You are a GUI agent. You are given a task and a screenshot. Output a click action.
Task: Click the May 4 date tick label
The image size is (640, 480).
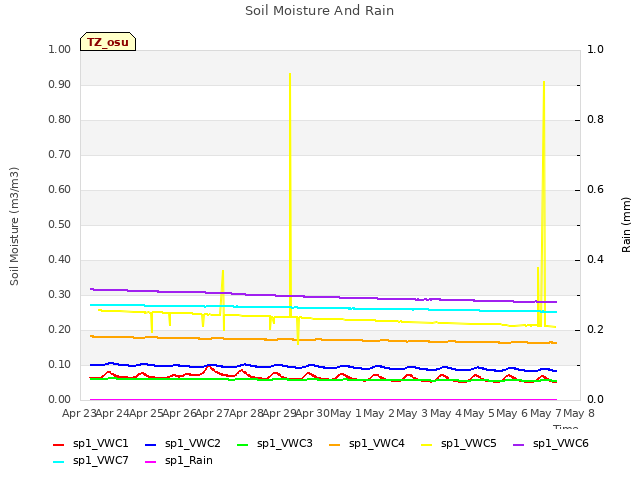[446, 413]
